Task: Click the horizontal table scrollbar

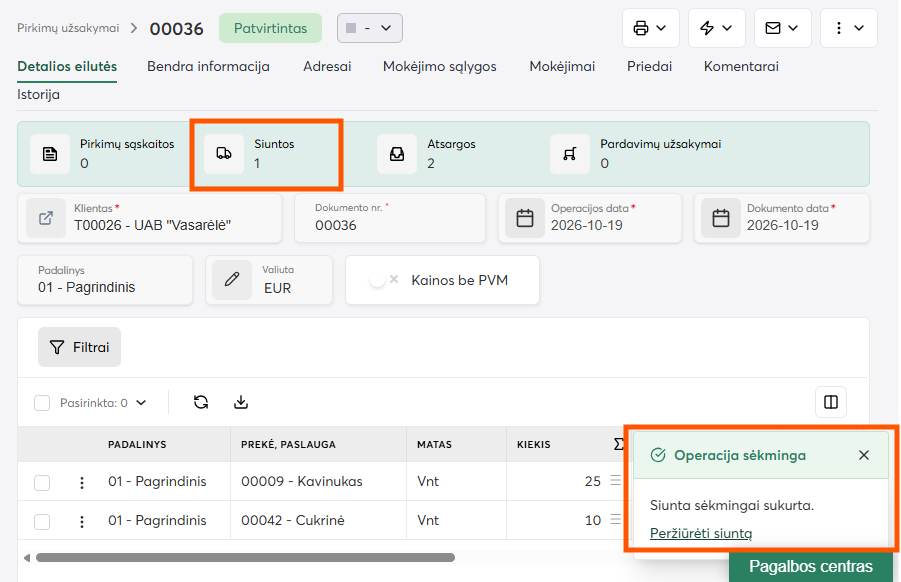Action: point(245,558)
